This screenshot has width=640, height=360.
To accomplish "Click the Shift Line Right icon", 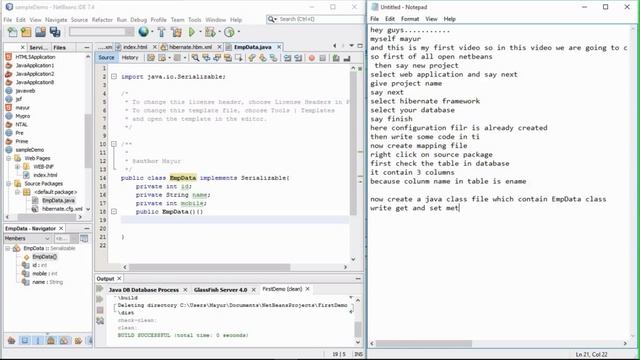I will coord(298,58).
